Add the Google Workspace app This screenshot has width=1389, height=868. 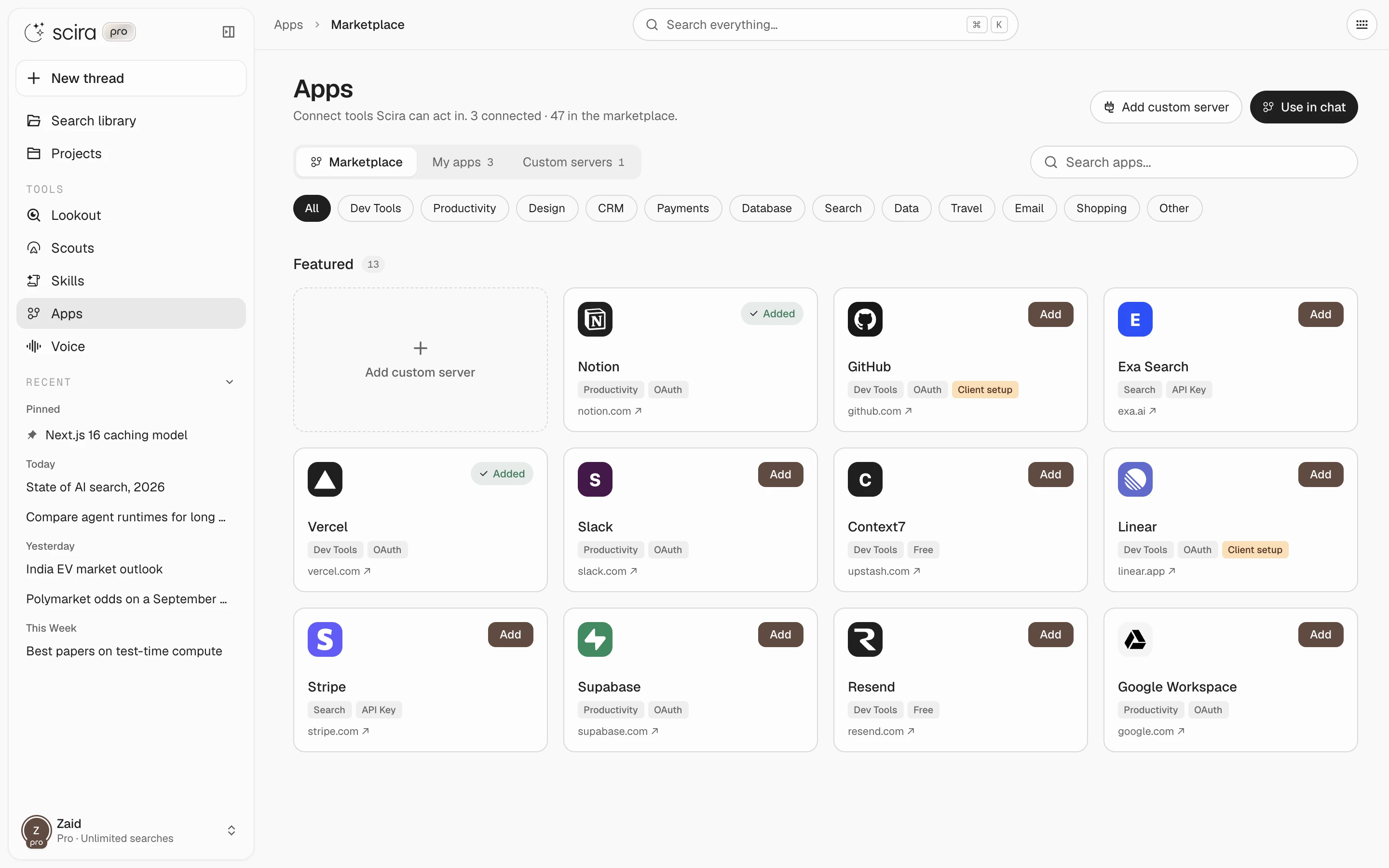pos(1320,634)
